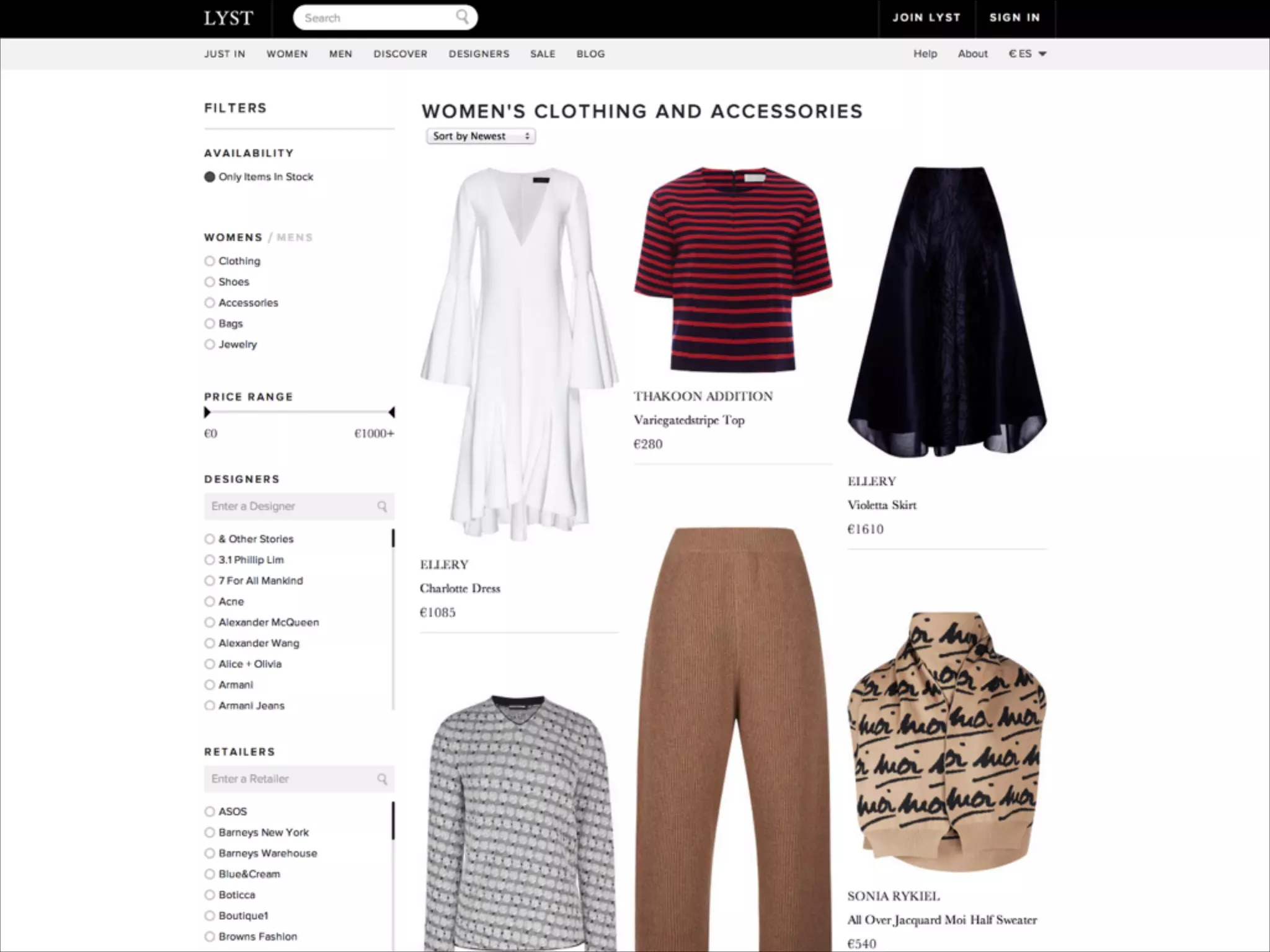Viewport: 1270px width, 952px height.
Task: Click the search magnifier icon in header
Action: 463,17
